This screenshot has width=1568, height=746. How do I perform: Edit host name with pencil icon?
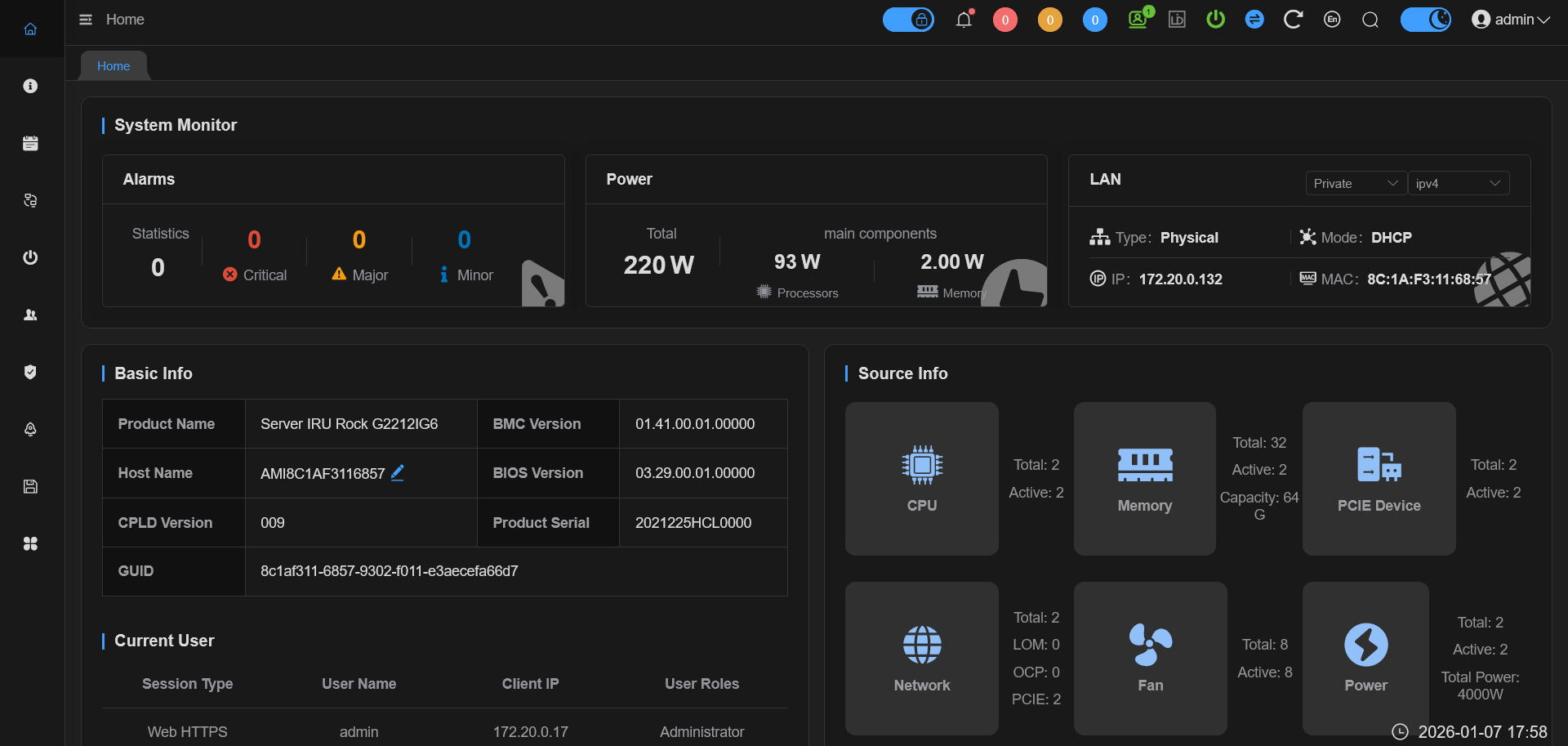pyautogui.click(x=398, y=472)
